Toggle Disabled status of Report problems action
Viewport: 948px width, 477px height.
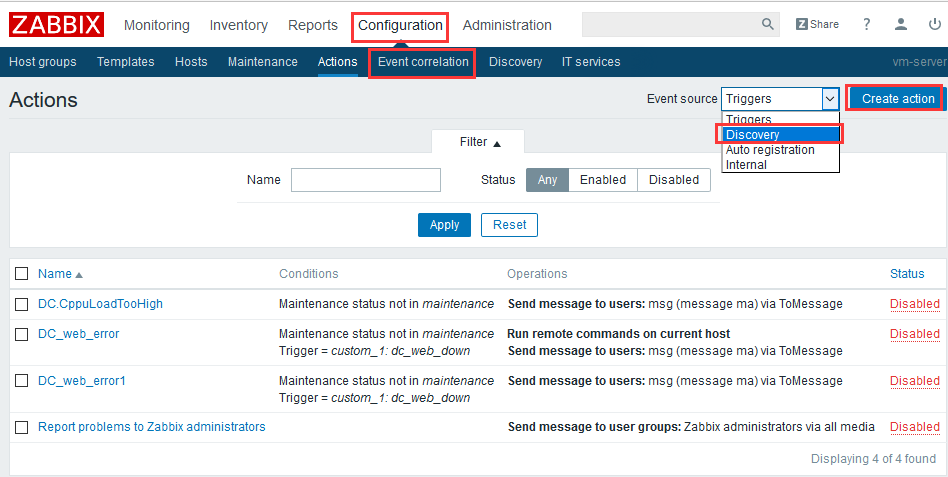click(915, 427)
